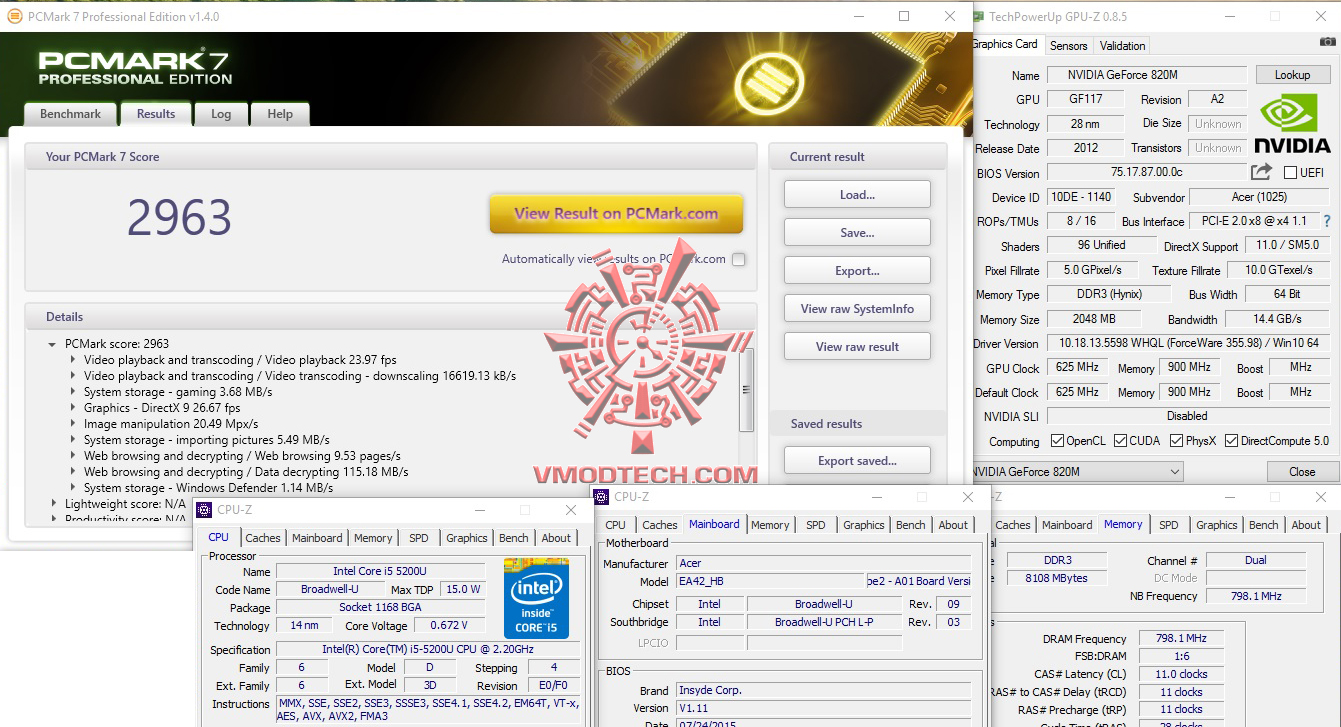Click the GPU-Z screenshot camera icon

(1327, 41)
